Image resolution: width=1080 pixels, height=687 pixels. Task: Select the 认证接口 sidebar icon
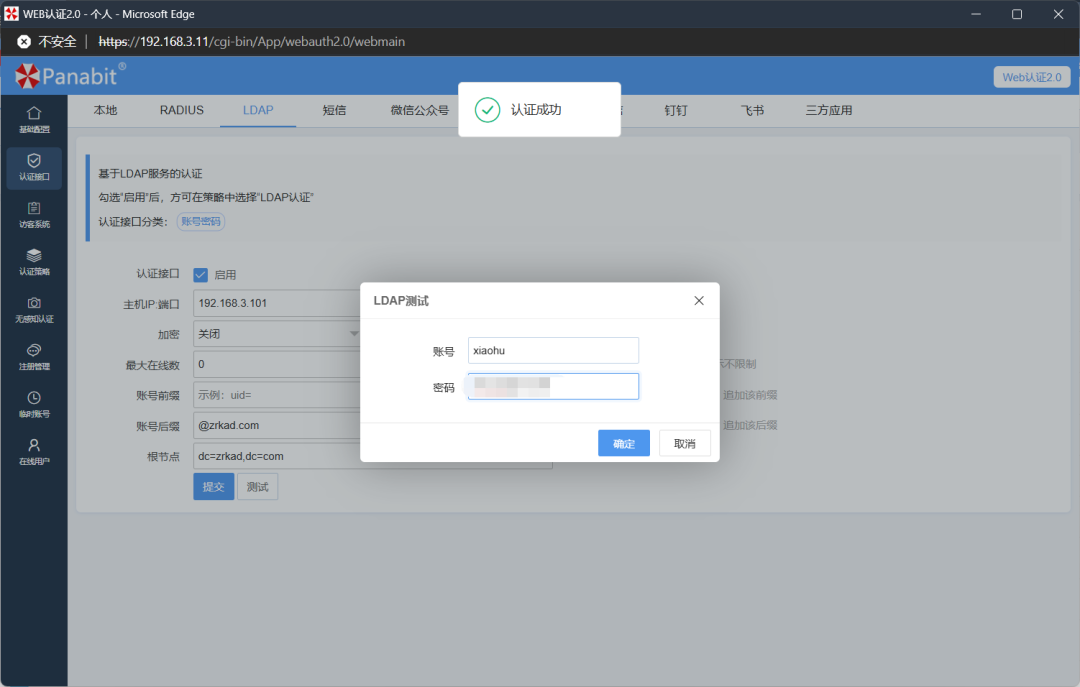[x=33, y=168]
